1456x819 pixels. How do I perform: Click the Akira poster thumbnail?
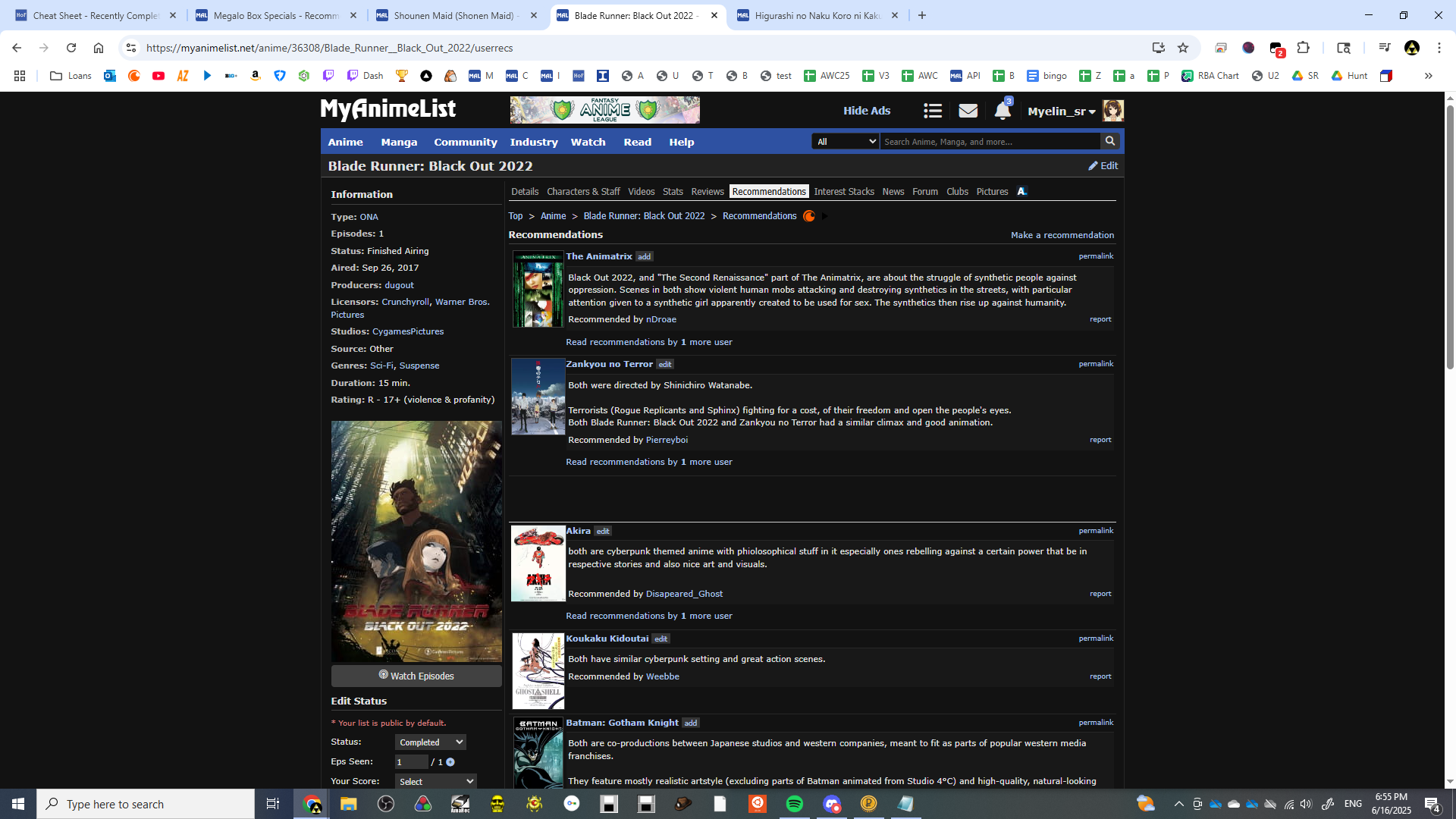[x=538, y=563]
